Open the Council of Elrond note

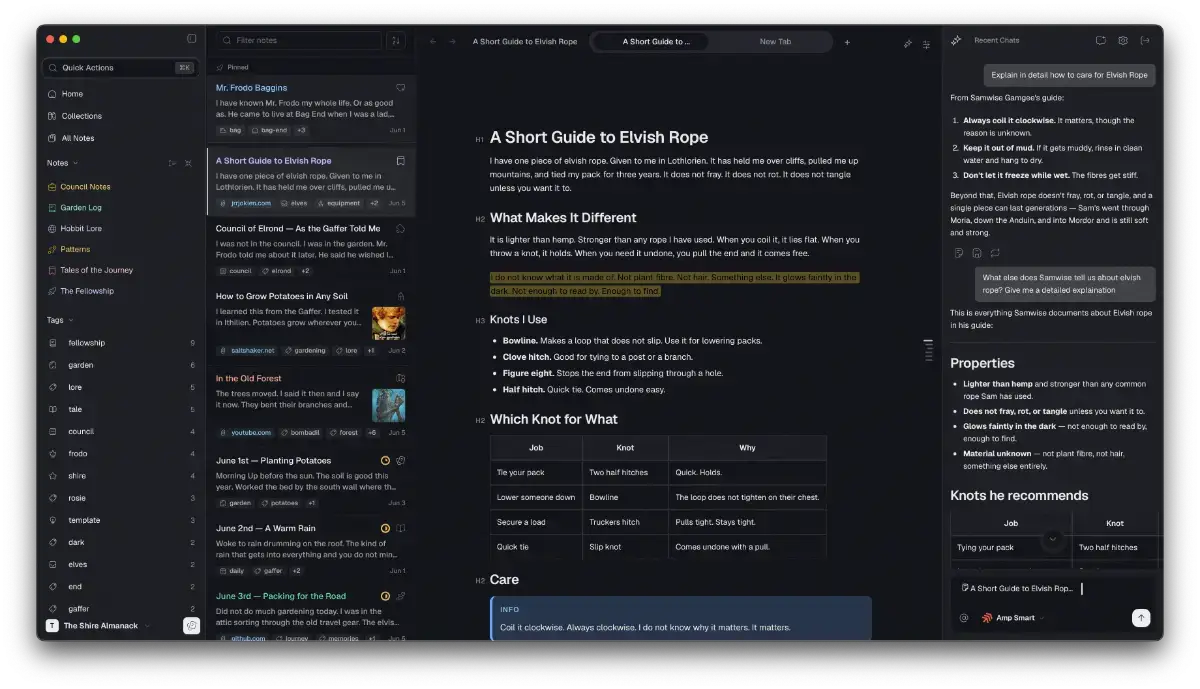(x=311, y=249)
